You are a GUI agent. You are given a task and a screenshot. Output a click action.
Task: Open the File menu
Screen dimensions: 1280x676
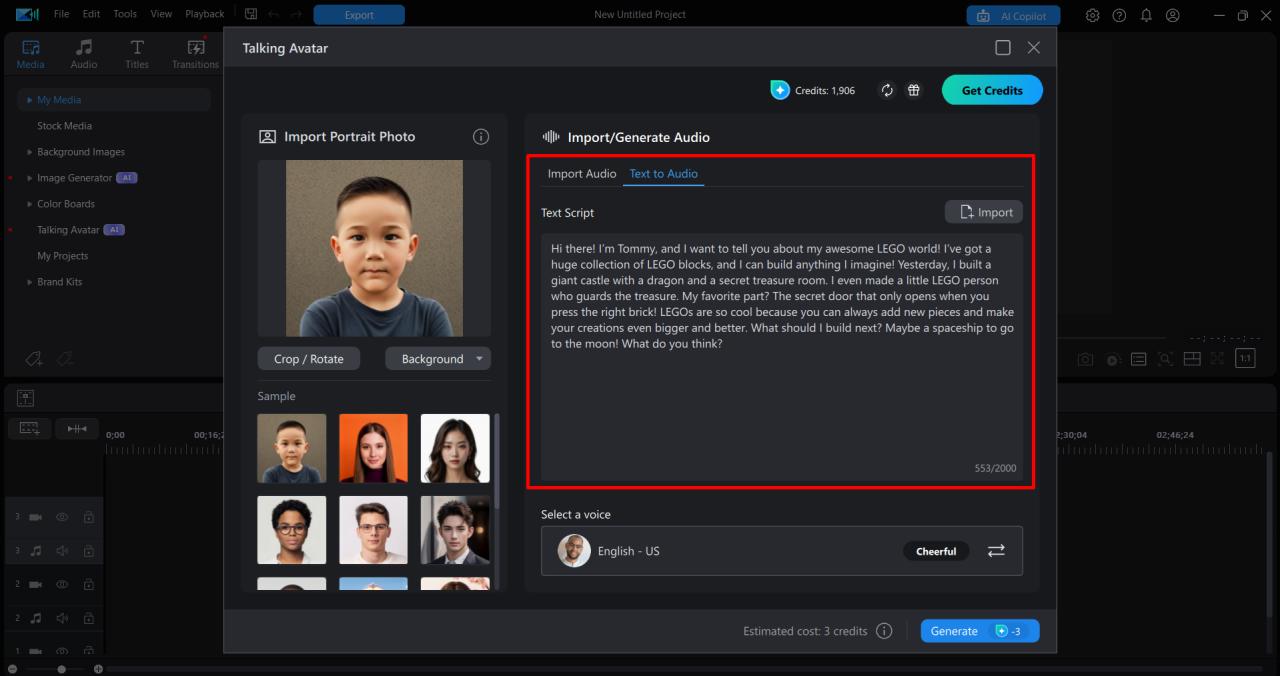pos(62,14)
